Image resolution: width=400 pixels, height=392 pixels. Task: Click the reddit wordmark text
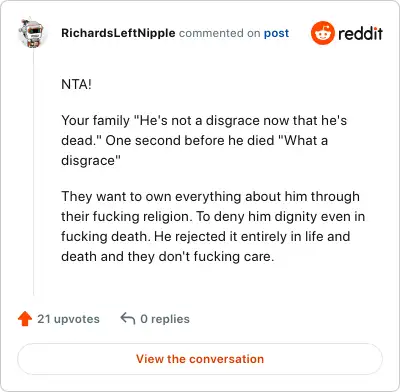360,33
